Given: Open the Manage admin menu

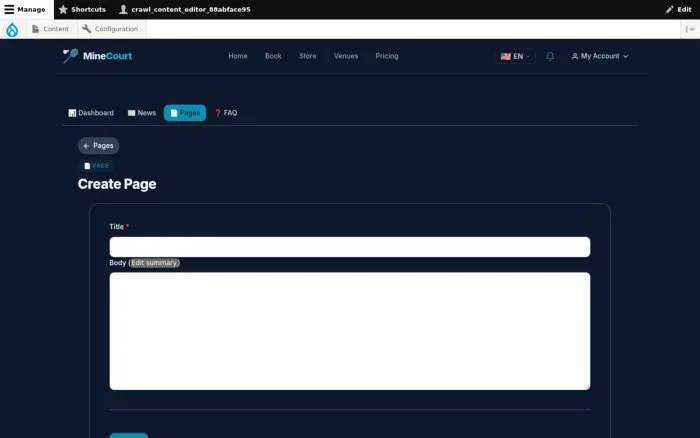Looking at the screenshot, I should coord(25,9).
